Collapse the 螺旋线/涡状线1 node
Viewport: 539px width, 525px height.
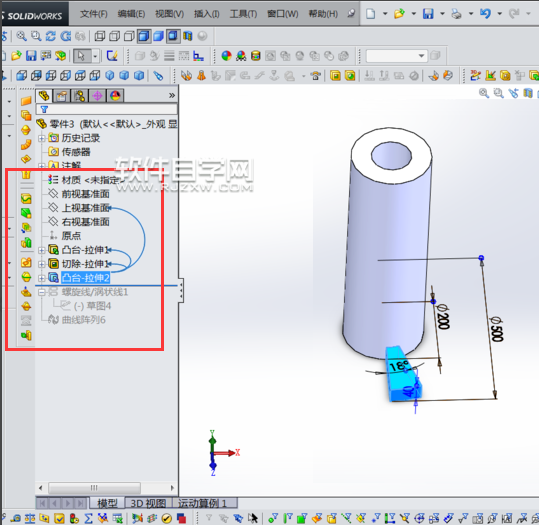[x=42, y=292]
